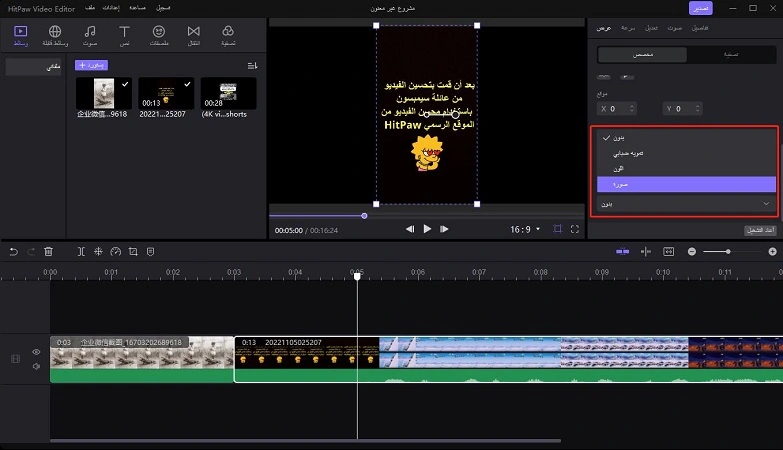The width and height of the screenshot is (783, 450).
Task: Switch to the عرض view properties tab
Action: click(x=604, y=28)
